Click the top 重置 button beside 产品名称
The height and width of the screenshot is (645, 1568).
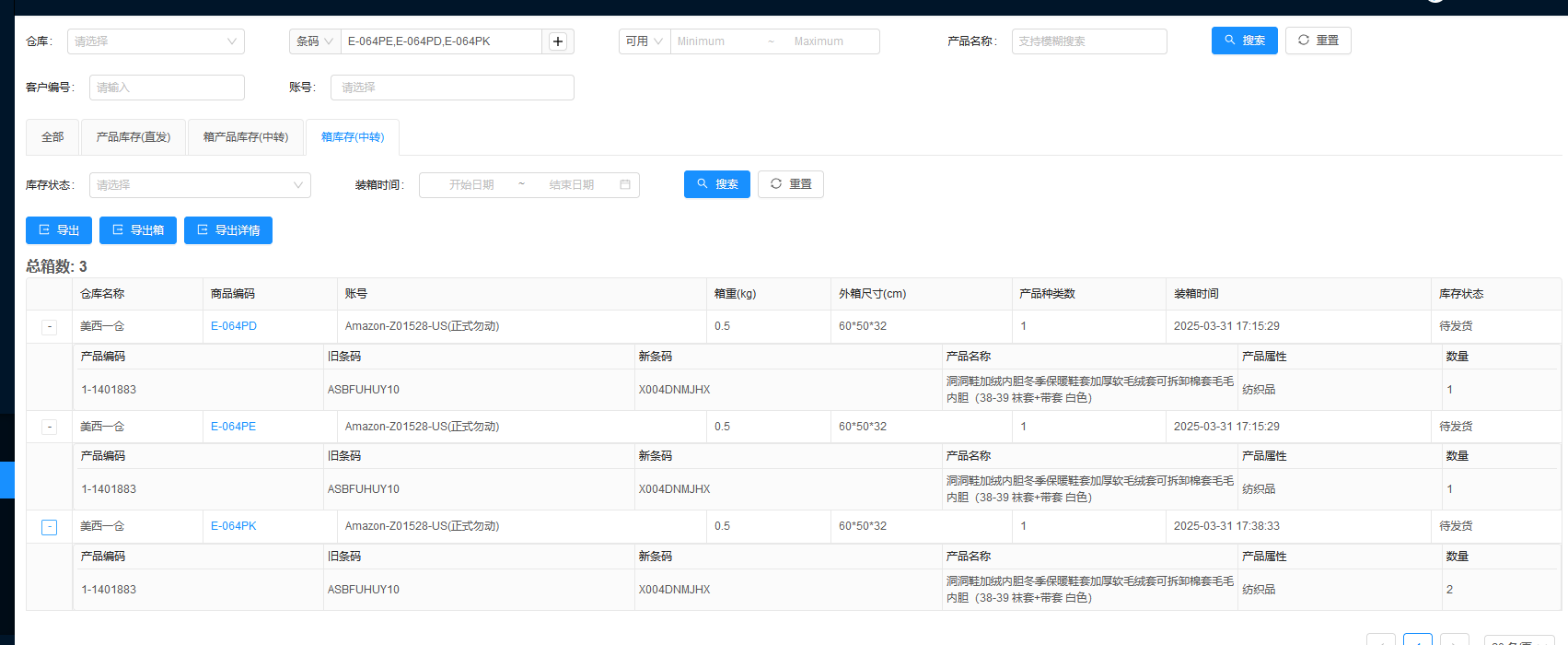pos(1318,41)
